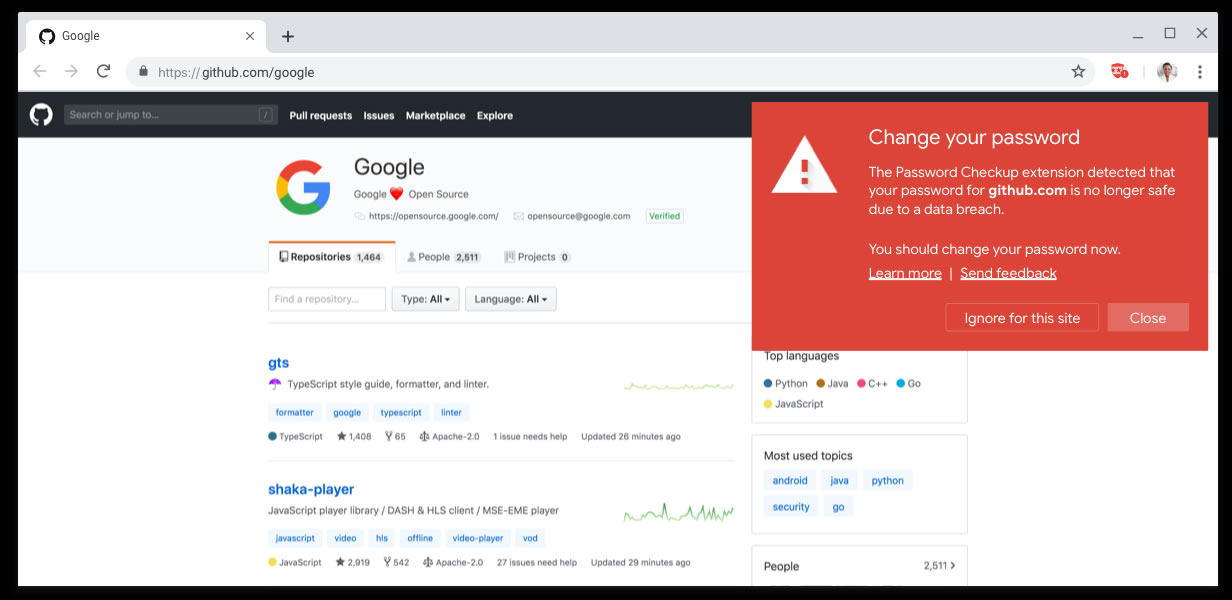The height and width of the screenshot is (600, 1232).
Task: Open Explore in GitHub header
Action: 495,116
